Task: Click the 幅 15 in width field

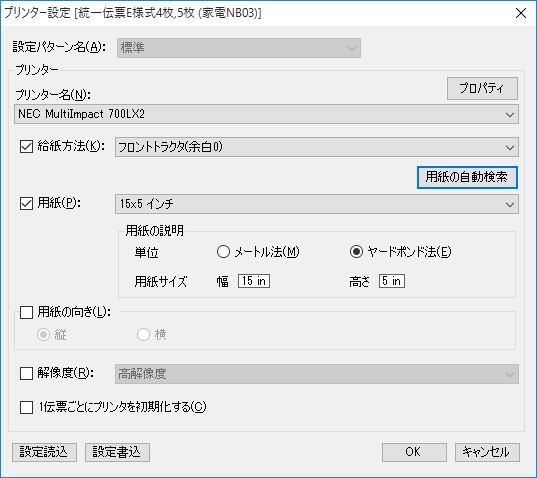Action: tap(254, 281)
